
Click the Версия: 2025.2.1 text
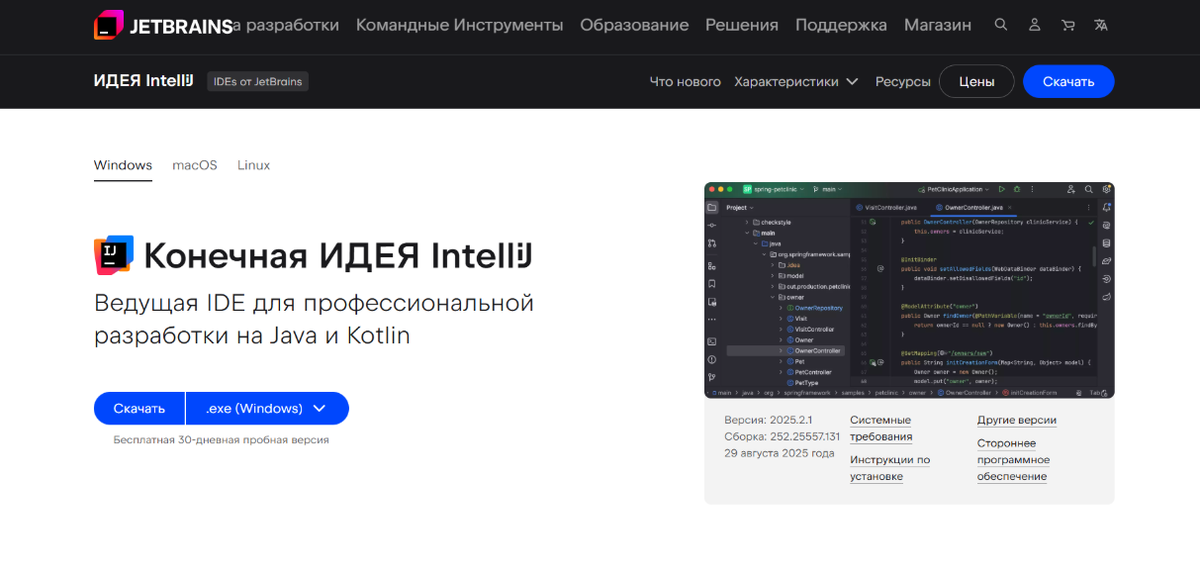[x=768, y=421]
